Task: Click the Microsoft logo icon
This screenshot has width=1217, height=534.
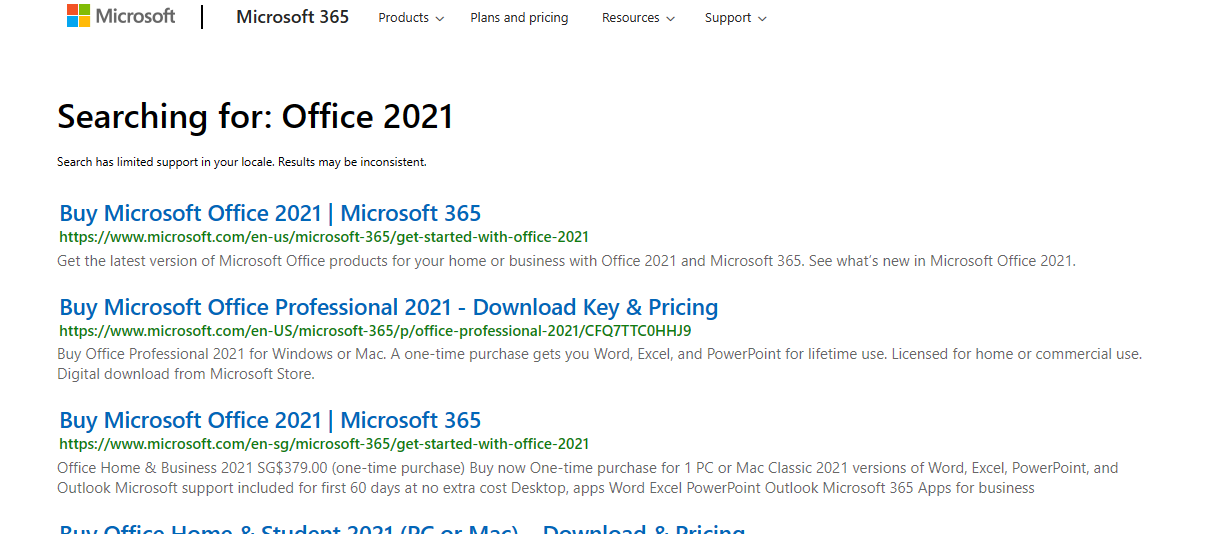Action: point(121,16)
